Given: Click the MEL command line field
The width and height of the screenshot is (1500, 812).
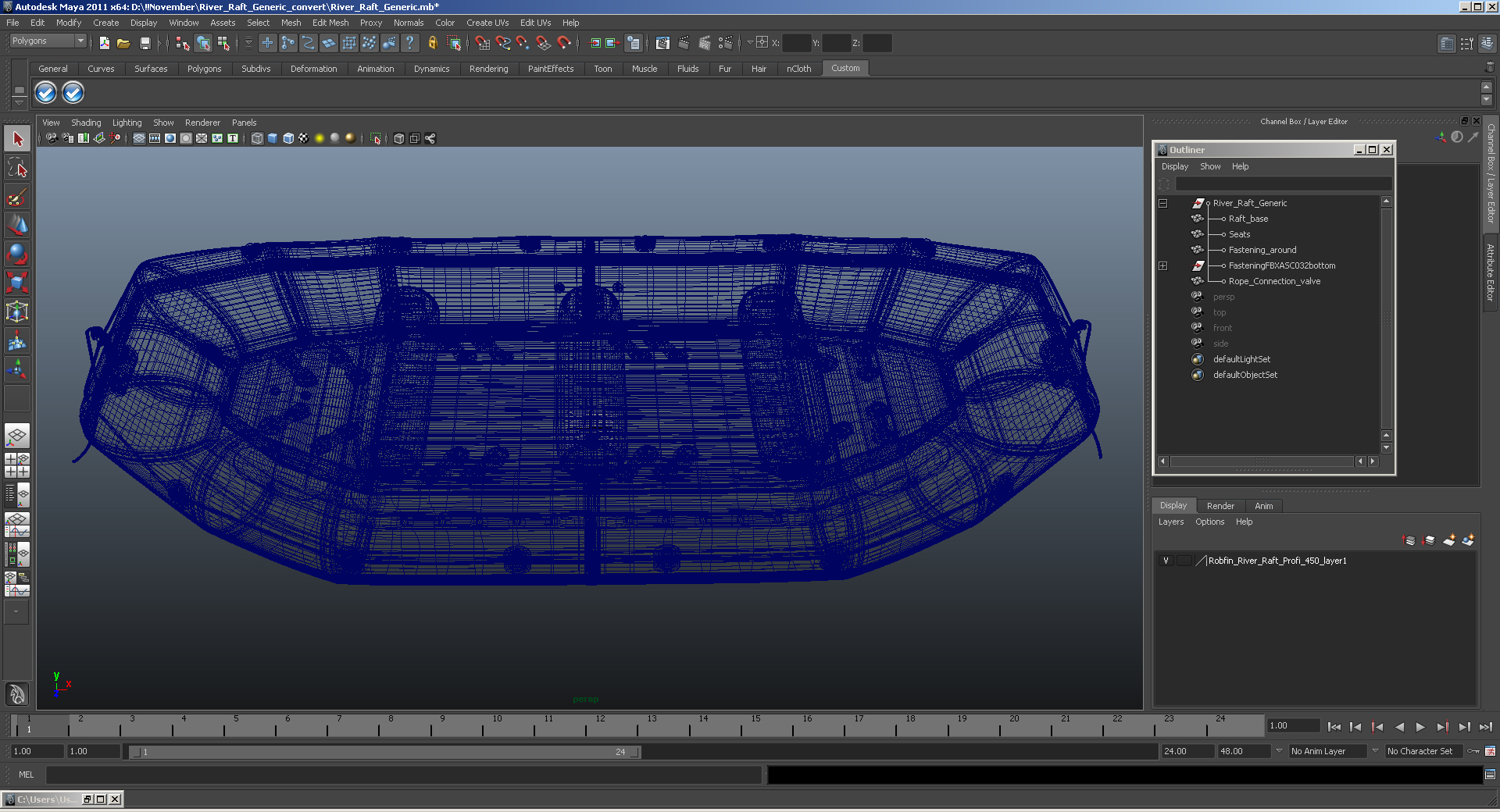Looking at the screenshot, I should click(x=404, y=775).
